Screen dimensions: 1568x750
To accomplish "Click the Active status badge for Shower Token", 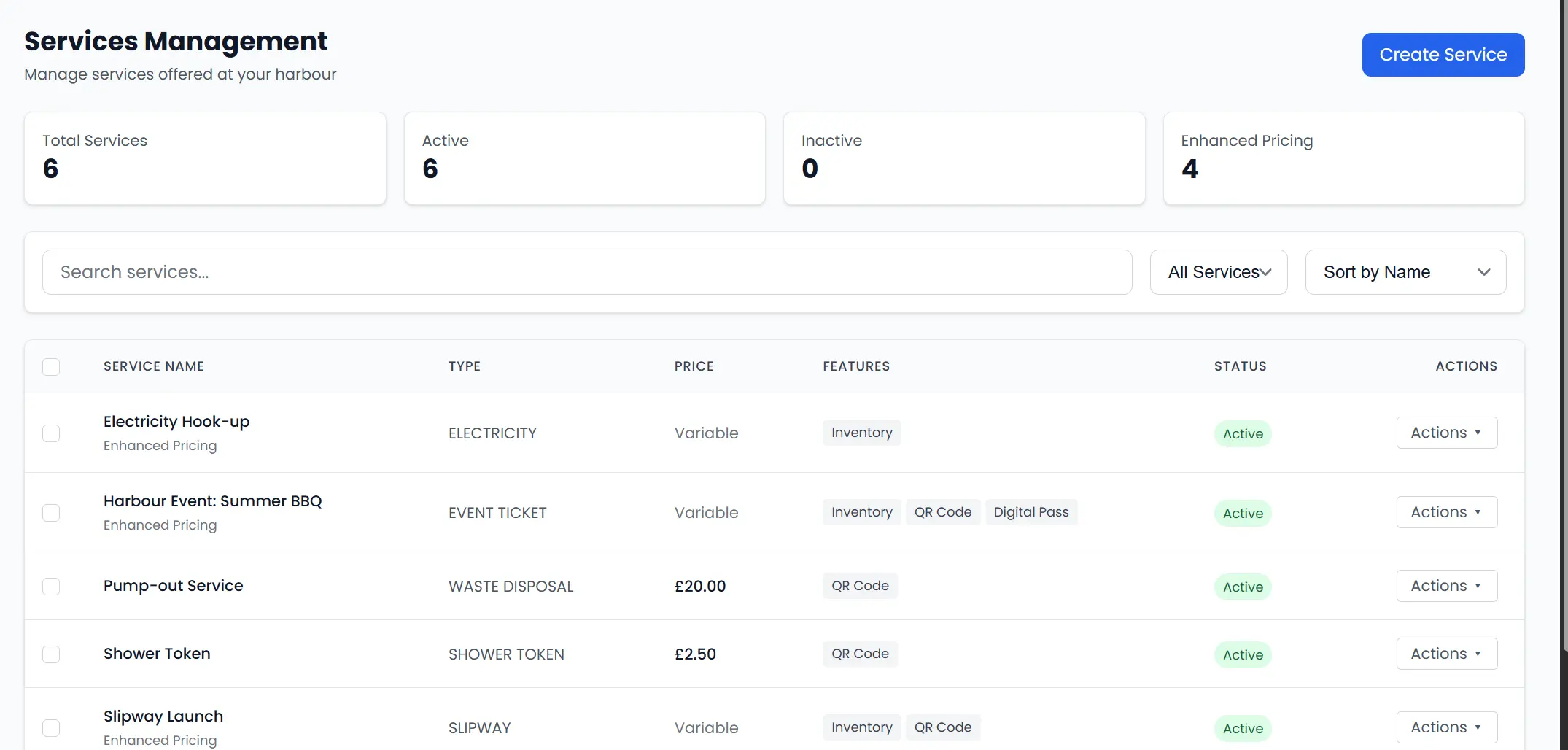I will [x=1242, y=654].
